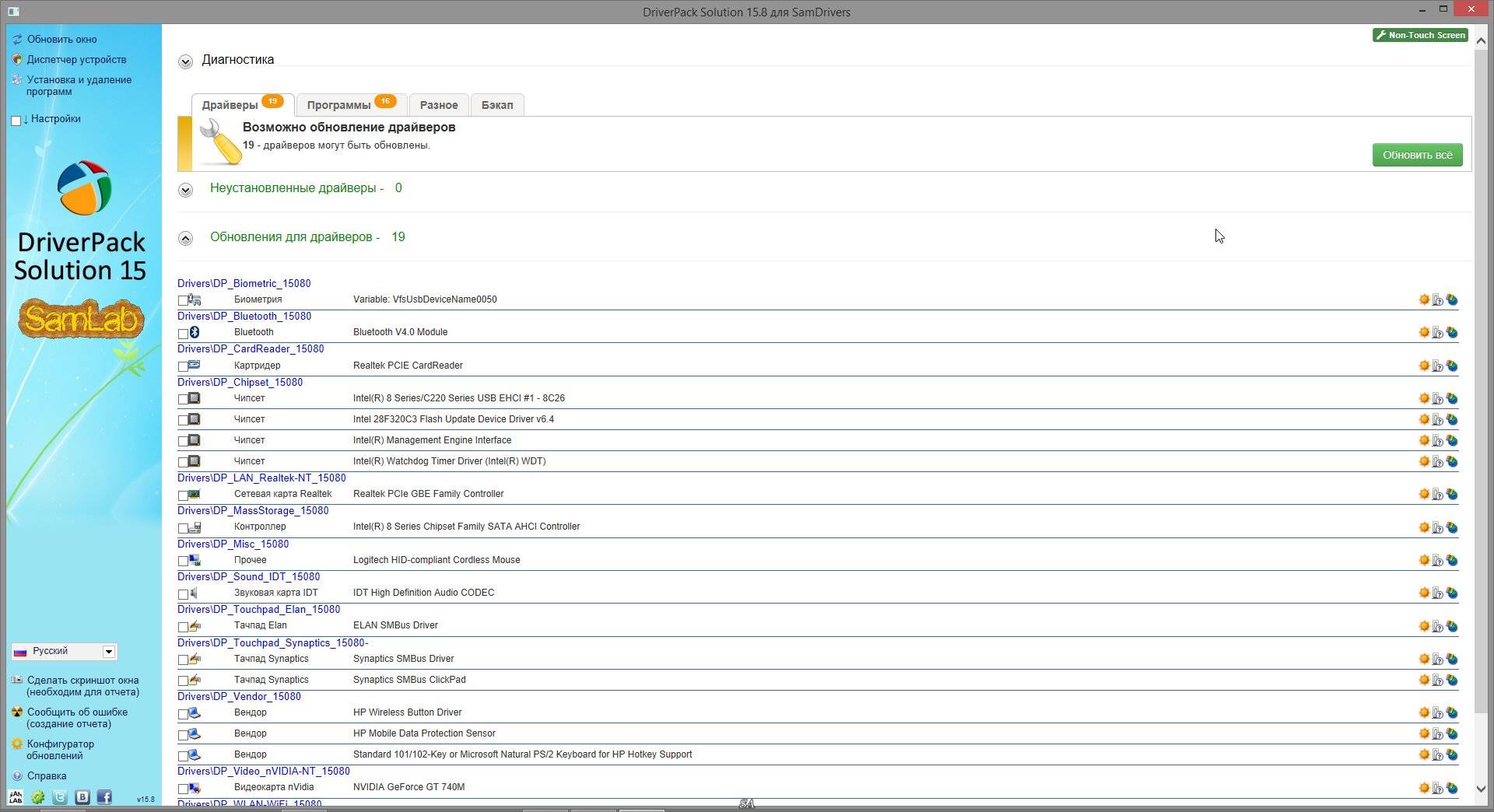Viewport: 1494px width, 812px height.
Task: Click the vertical scrollbar up arrow
Action: (1480, 40)
